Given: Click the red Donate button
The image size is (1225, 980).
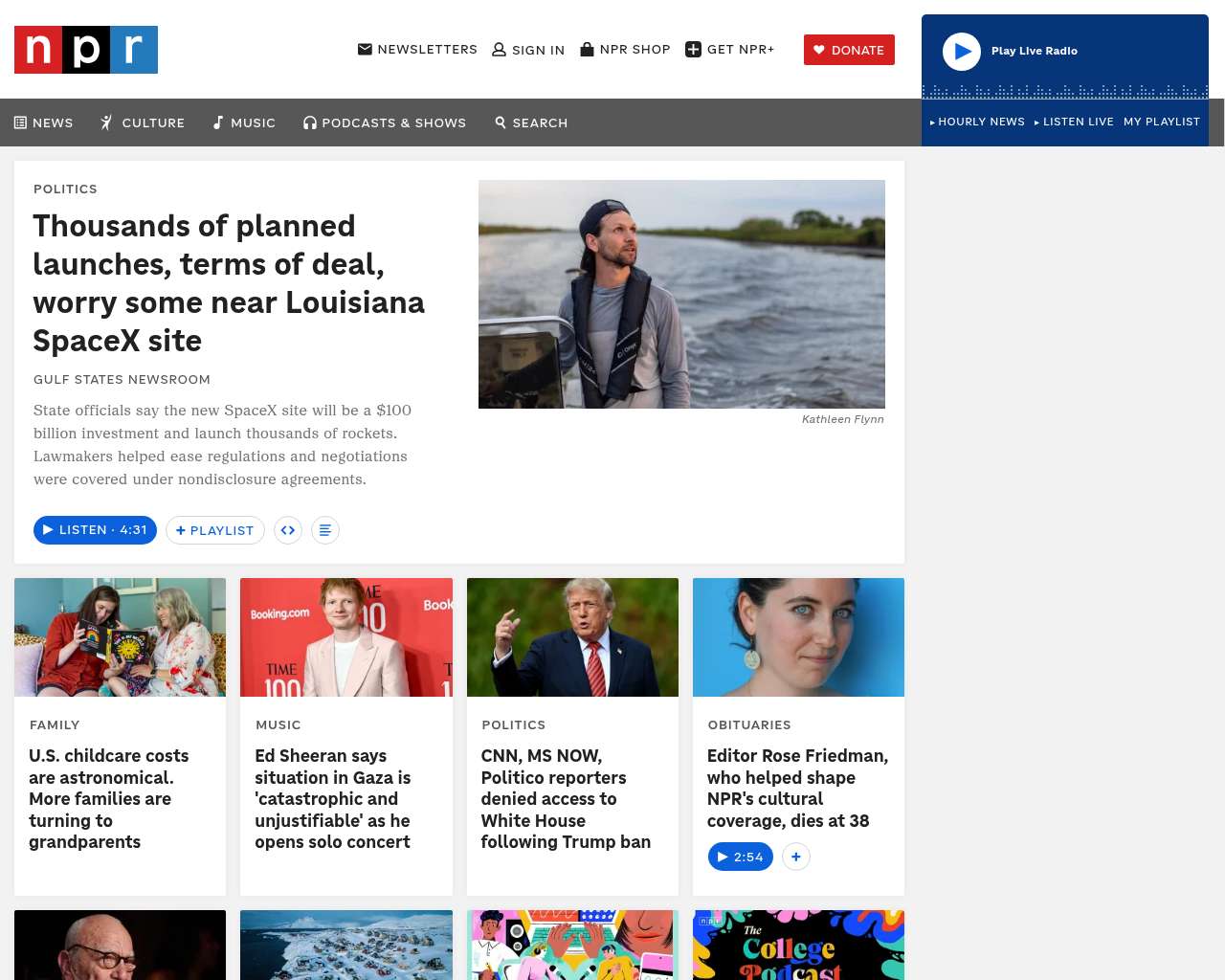Looking at the screenshot, I should 849,50.
